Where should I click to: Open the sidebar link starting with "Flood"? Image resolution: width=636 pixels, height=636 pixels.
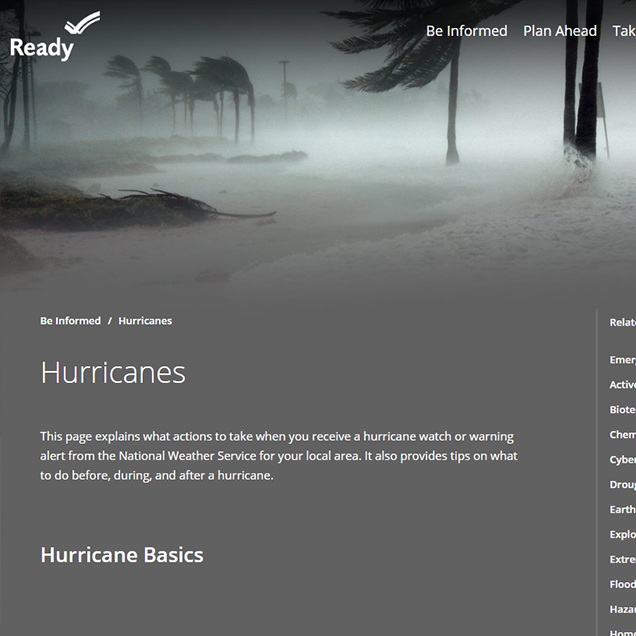tap(622, 584)
